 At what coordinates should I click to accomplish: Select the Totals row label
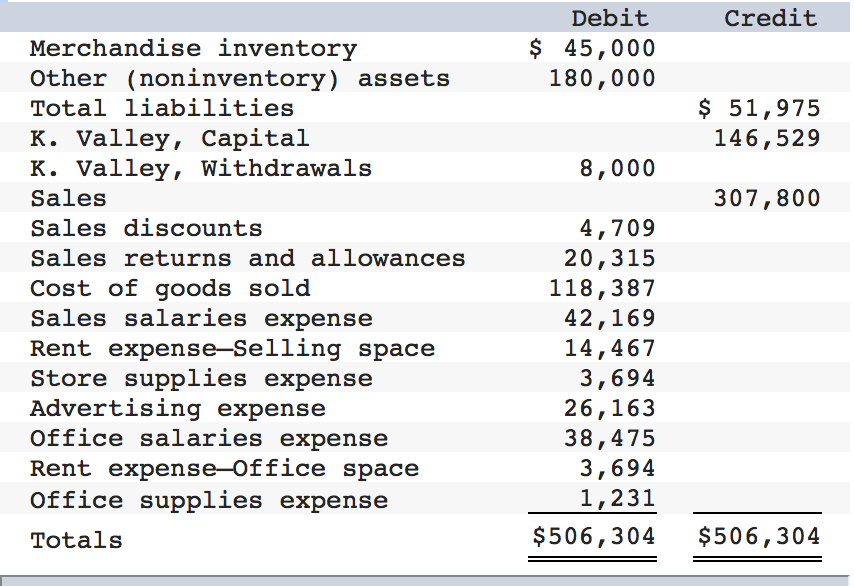(77, 540)
